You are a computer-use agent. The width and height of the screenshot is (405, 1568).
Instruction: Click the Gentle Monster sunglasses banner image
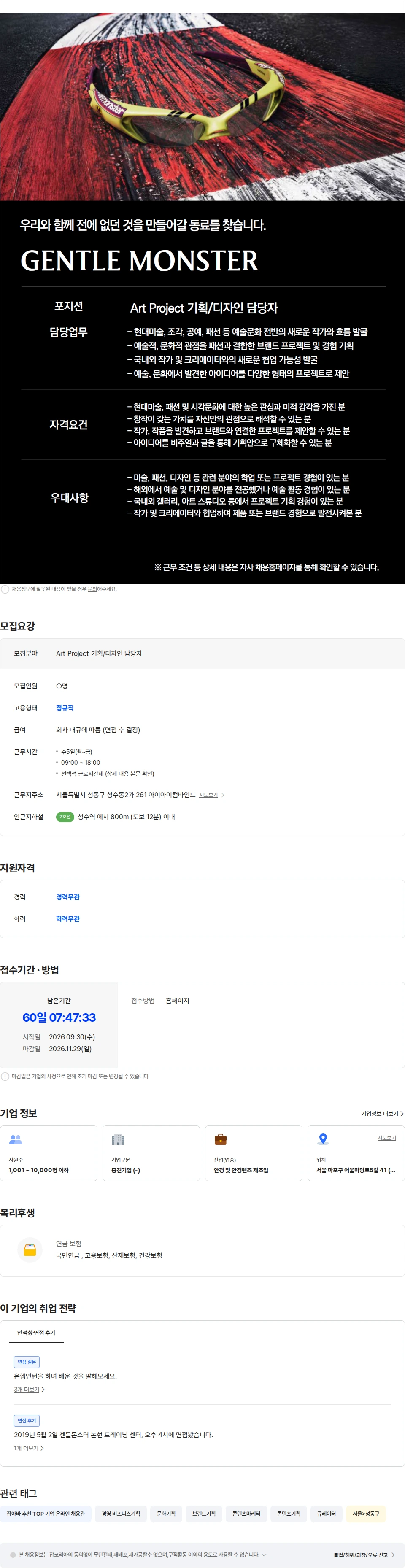(202, 107)
